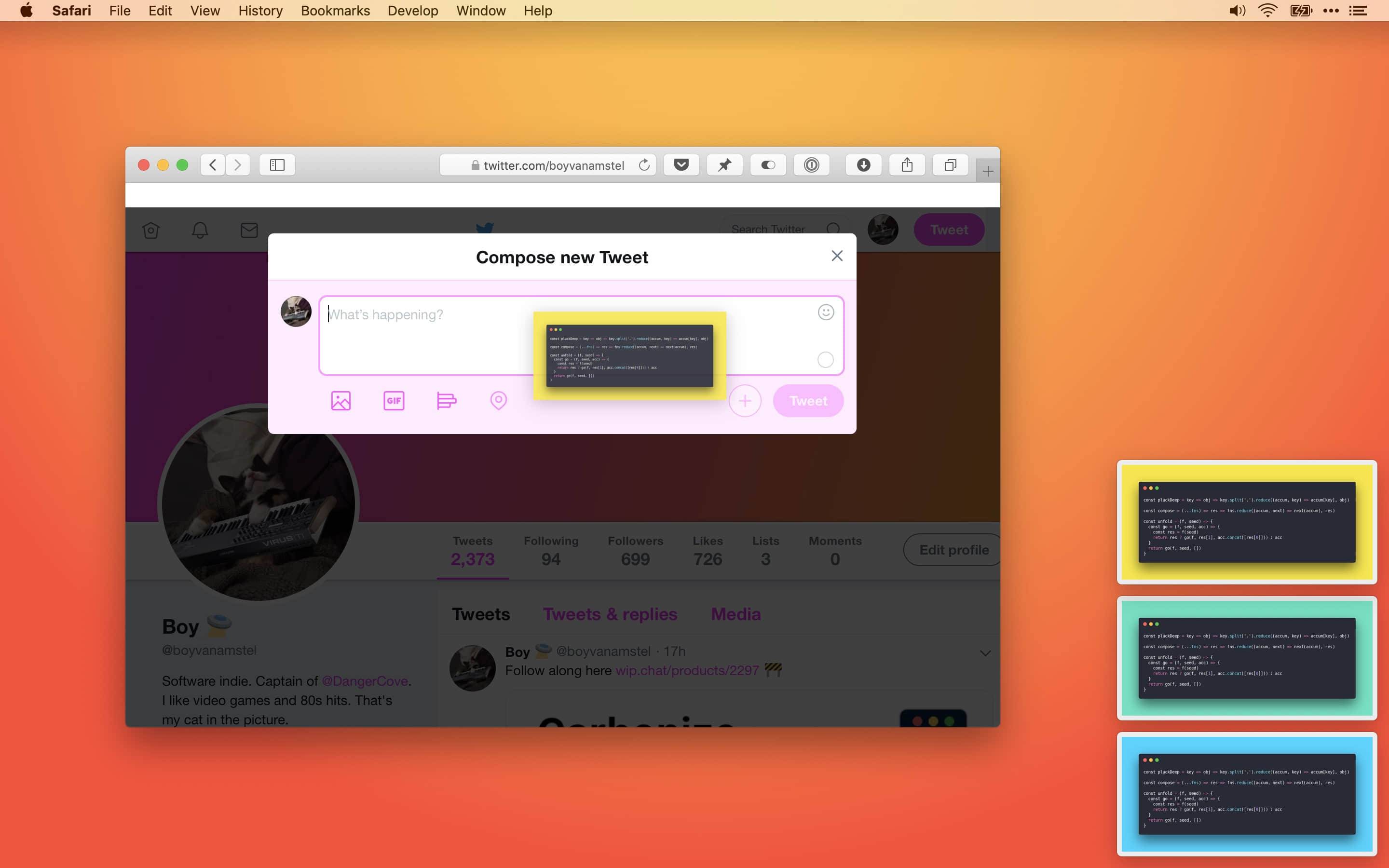Click the Search Twitter field
The height and width of the screenshot is (868, 1389).
785,230
